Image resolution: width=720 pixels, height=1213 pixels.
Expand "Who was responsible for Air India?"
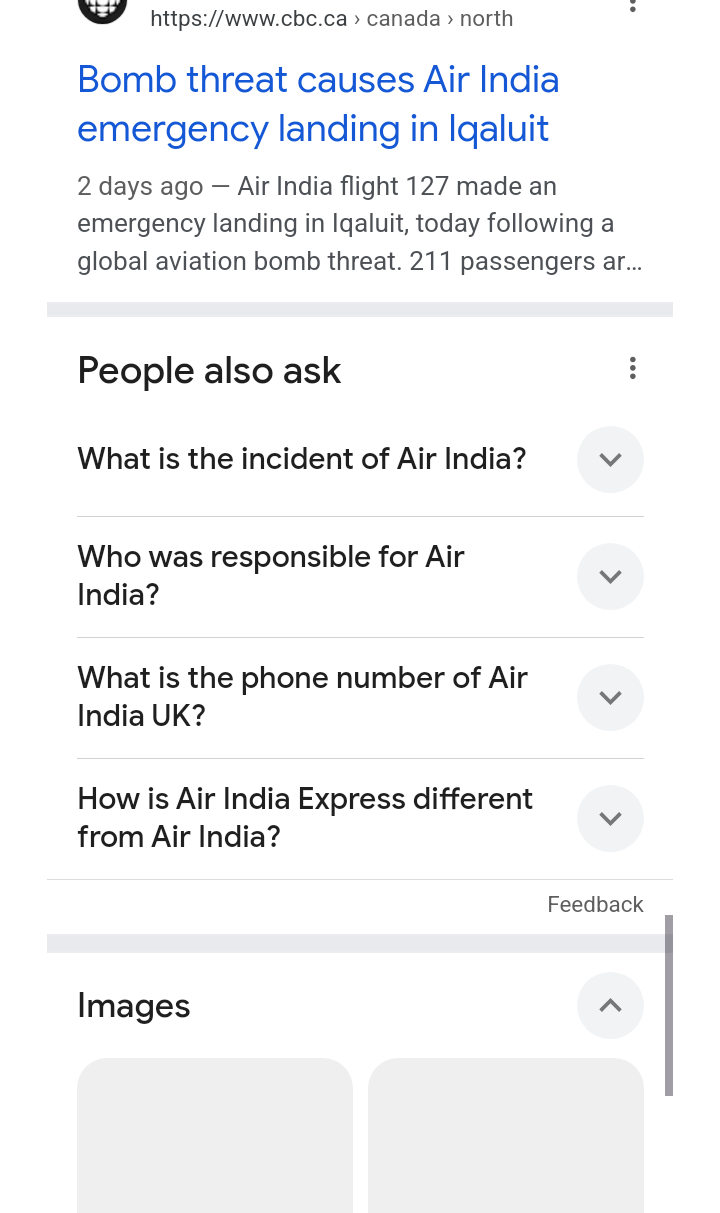coord(610,576)
